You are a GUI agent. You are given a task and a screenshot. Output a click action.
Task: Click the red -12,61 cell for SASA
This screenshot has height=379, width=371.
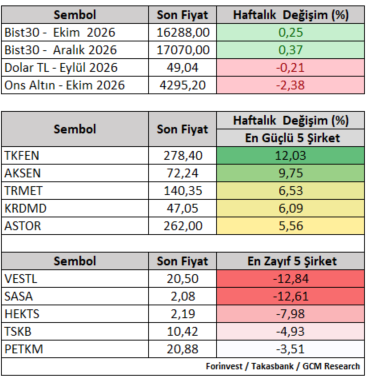coord(290,296)
